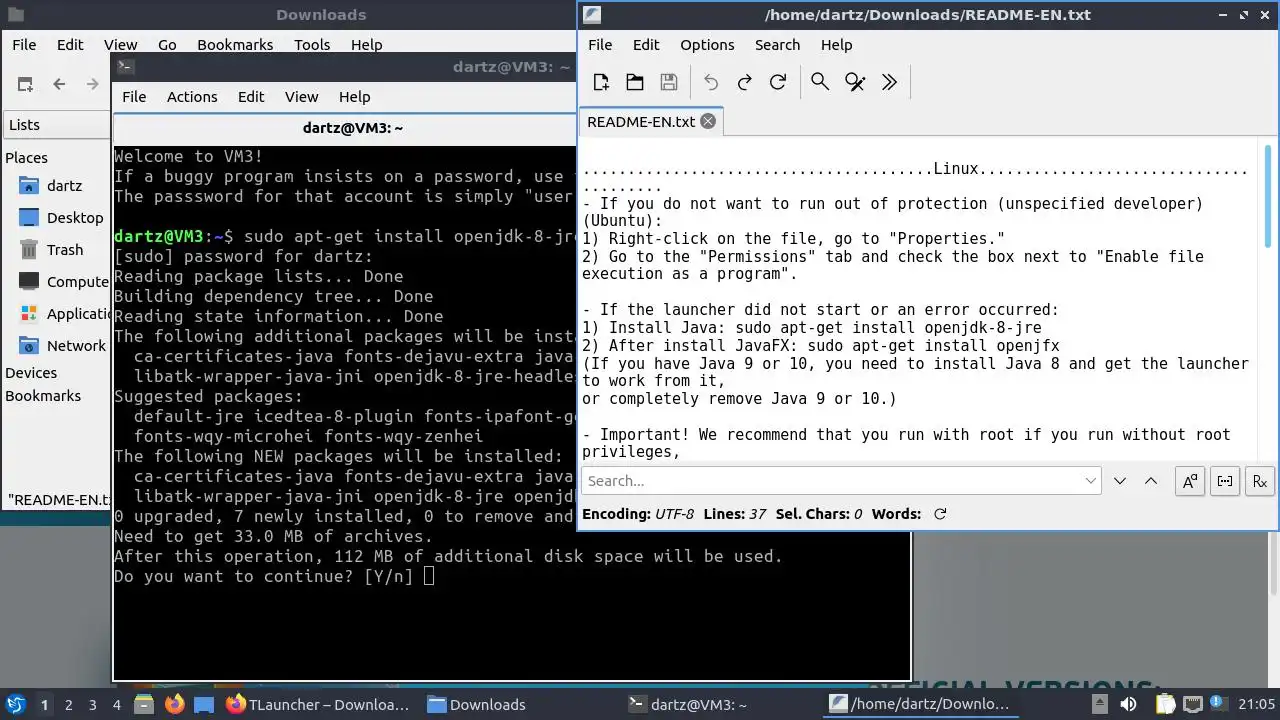Open the Search menu in the text editor
The width and height of the screenshot is (1280, 720).
coord(777,45)
